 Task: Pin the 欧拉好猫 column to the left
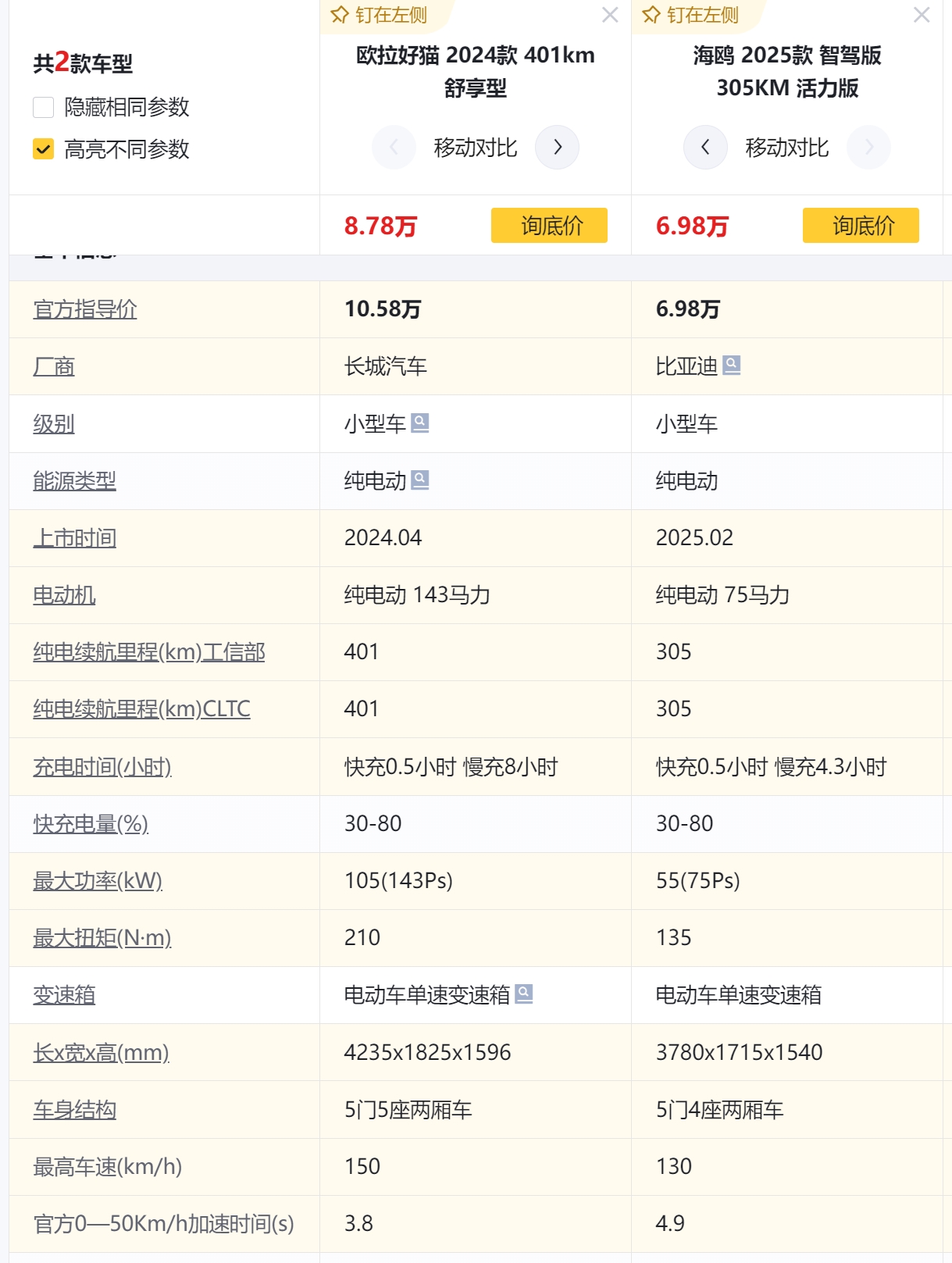[x=380, y=15]
